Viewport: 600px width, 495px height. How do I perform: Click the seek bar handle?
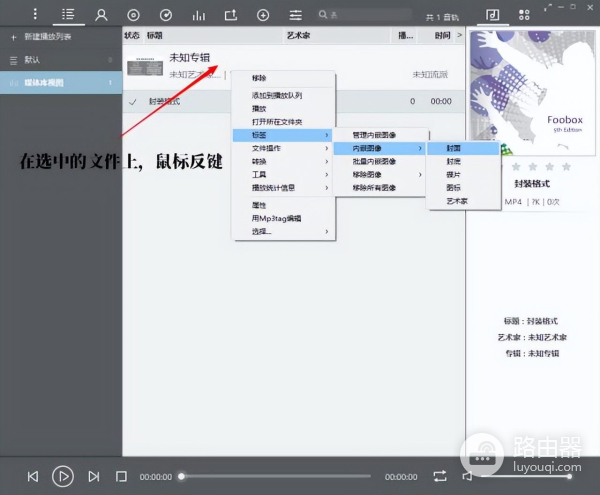[x=182, y=476]
